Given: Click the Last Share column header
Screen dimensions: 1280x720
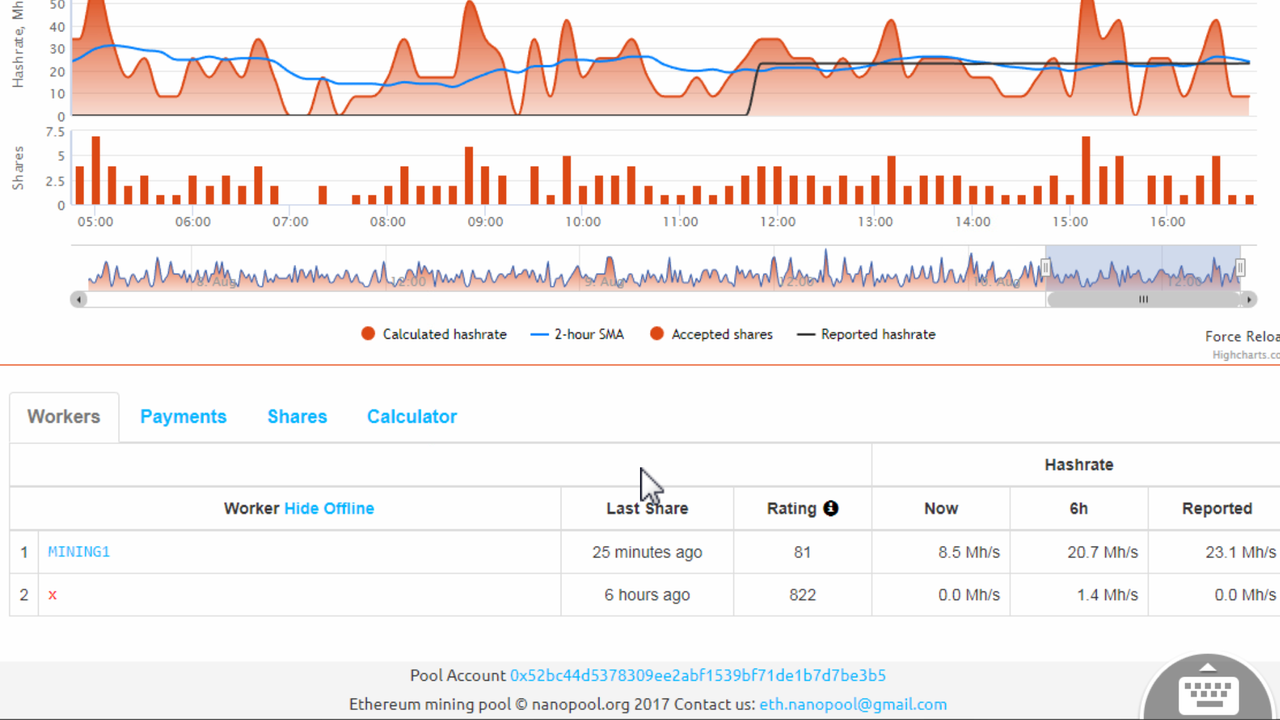Looking at the screenshot, I should (647, 508).
